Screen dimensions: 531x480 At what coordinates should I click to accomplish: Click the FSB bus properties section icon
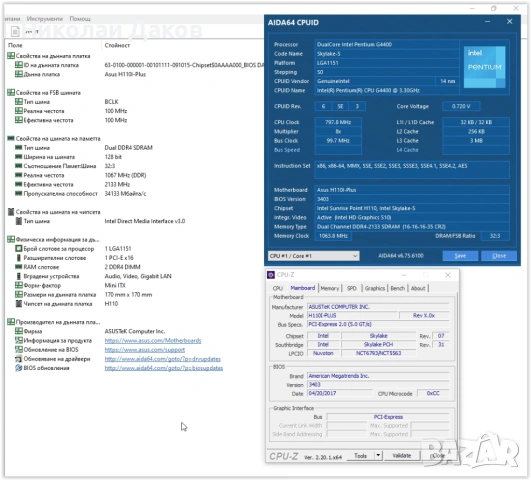point(11,92)
